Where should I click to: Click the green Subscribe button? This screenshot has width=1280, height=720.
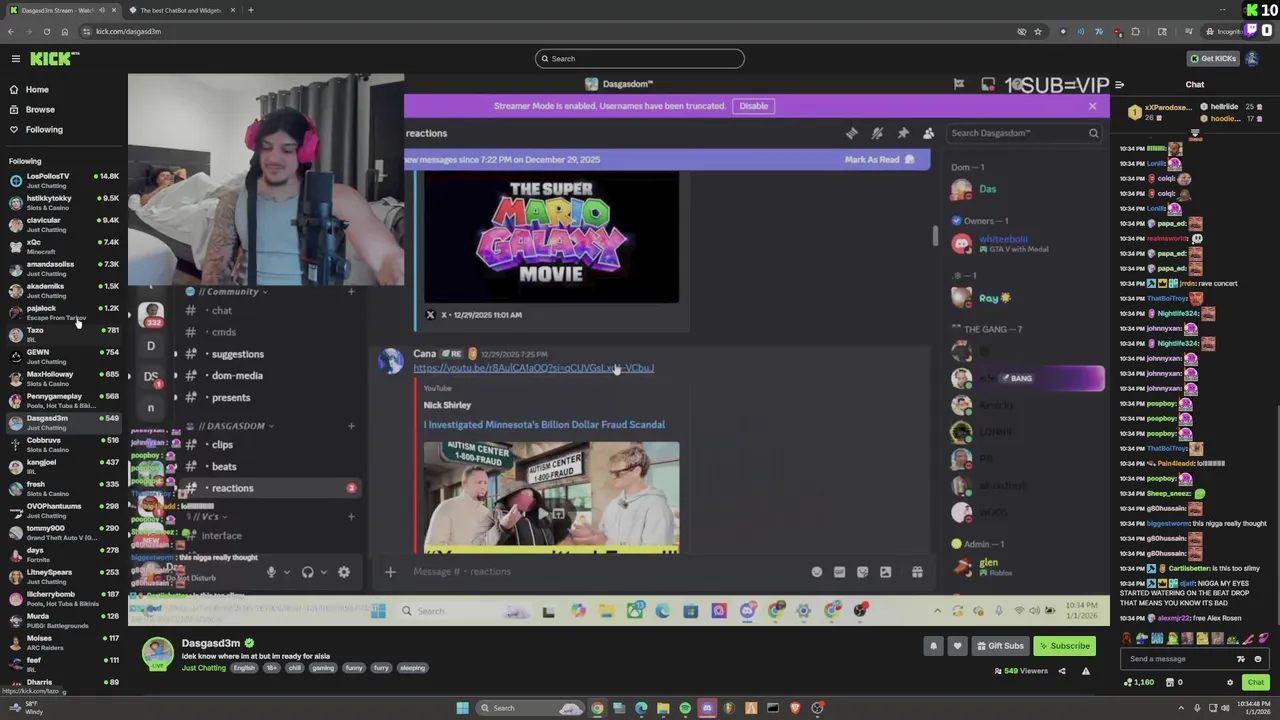(x=1064, y=646)
